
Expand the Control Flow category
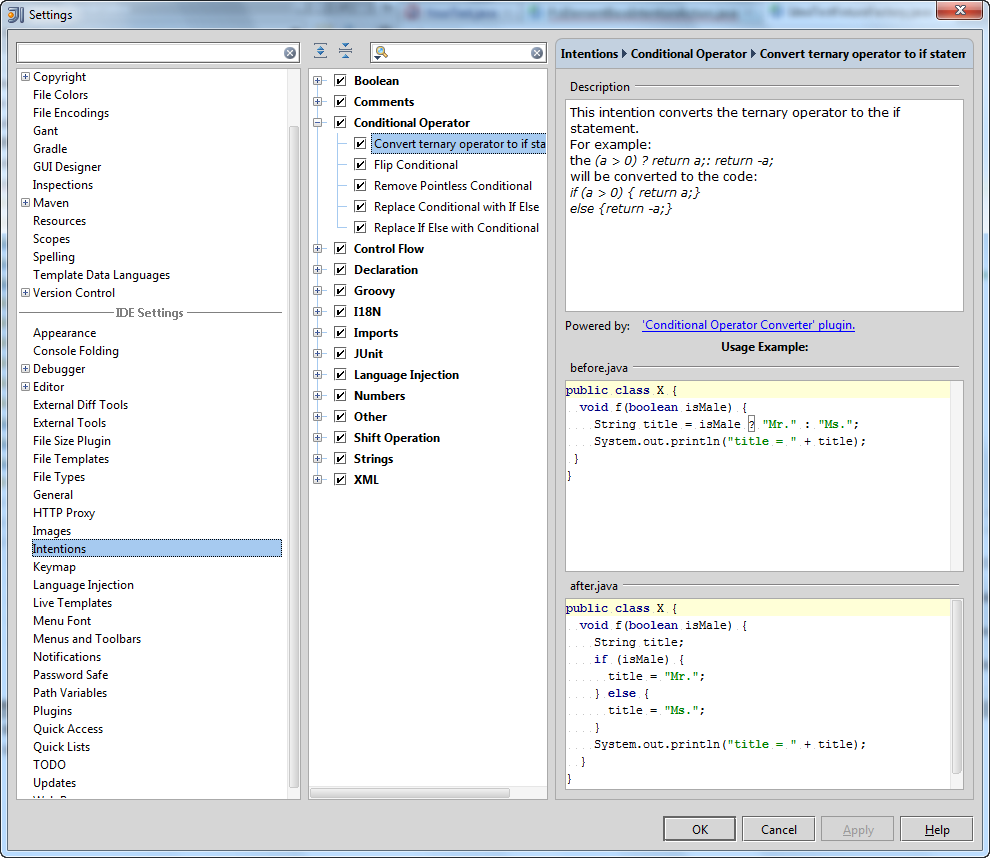coord(318,249)
